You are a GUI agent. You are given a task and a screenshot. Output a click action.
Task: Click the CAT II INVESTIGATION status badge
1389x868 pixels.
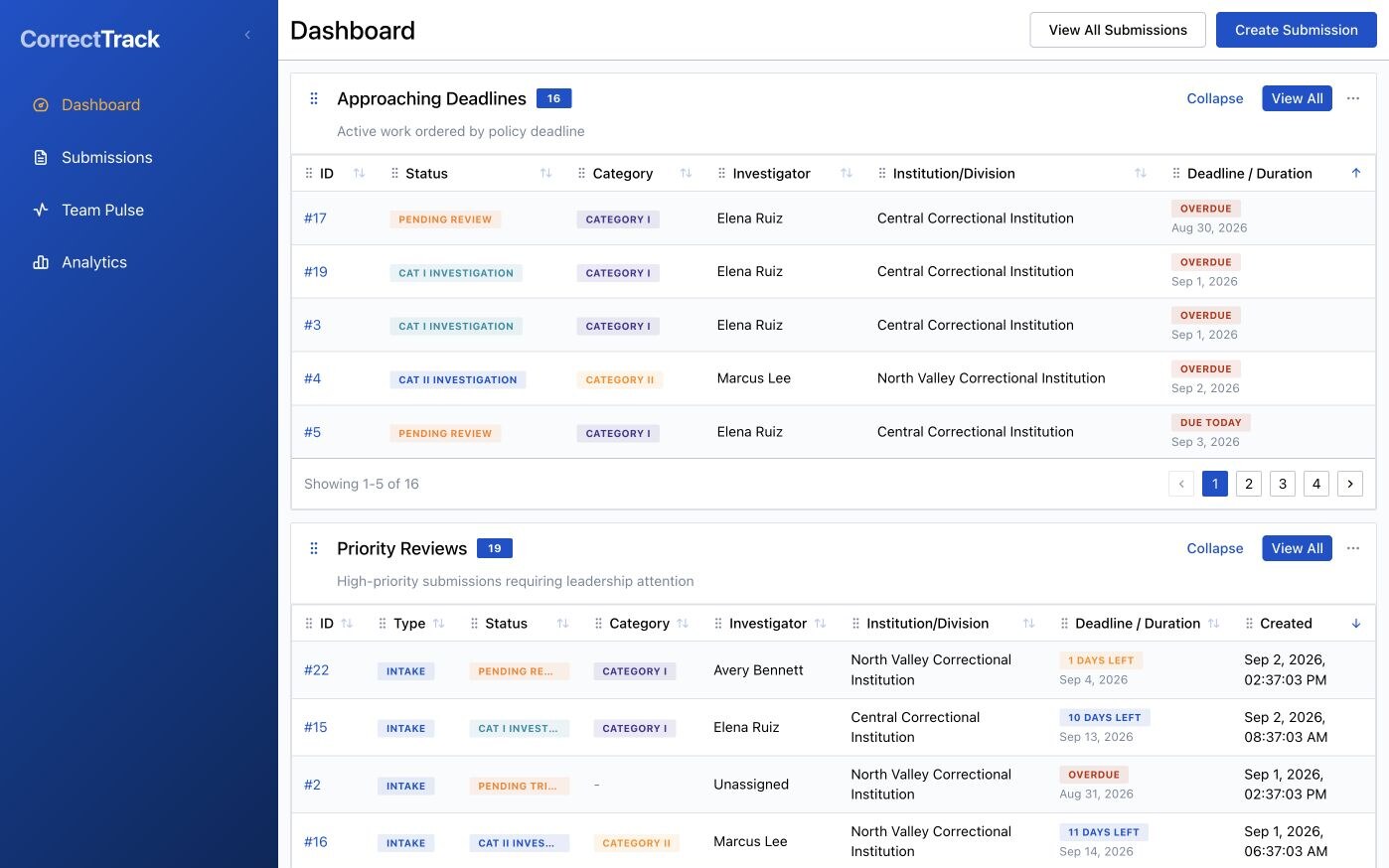(x=458, y=379)
